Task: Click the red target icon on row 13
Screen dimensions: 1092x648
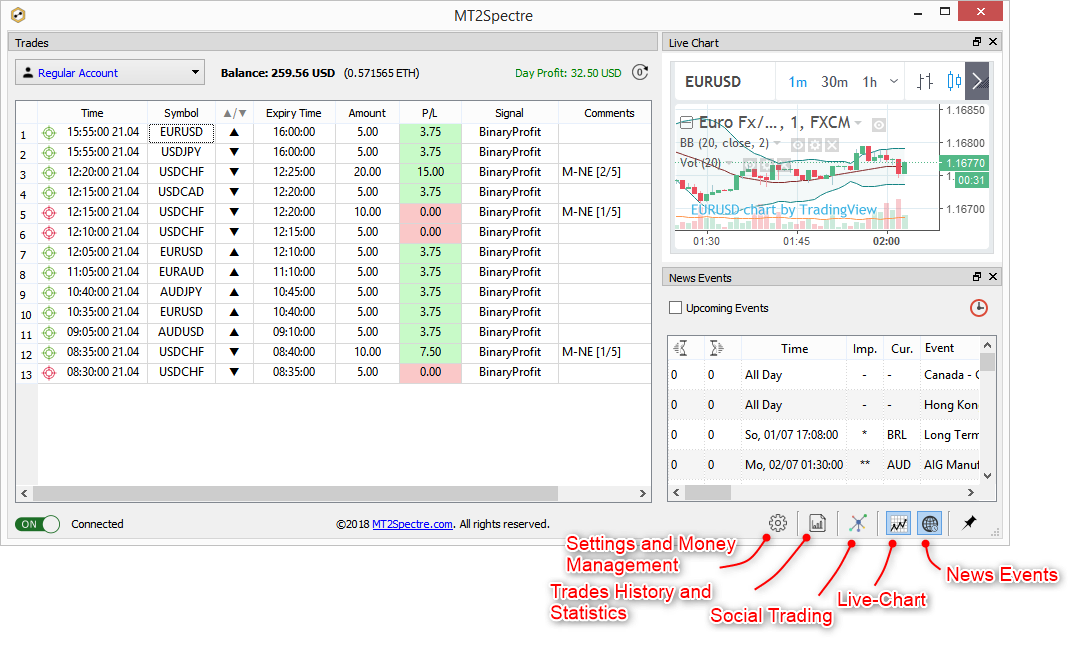Action: (49, 373)
